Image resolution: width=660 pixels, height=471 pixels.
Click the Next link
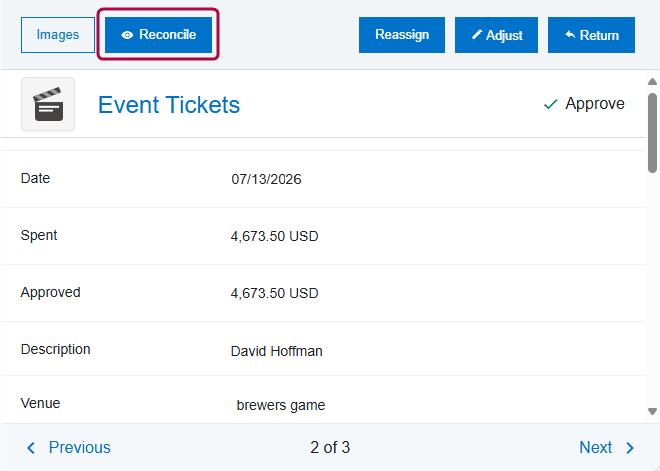595,448
